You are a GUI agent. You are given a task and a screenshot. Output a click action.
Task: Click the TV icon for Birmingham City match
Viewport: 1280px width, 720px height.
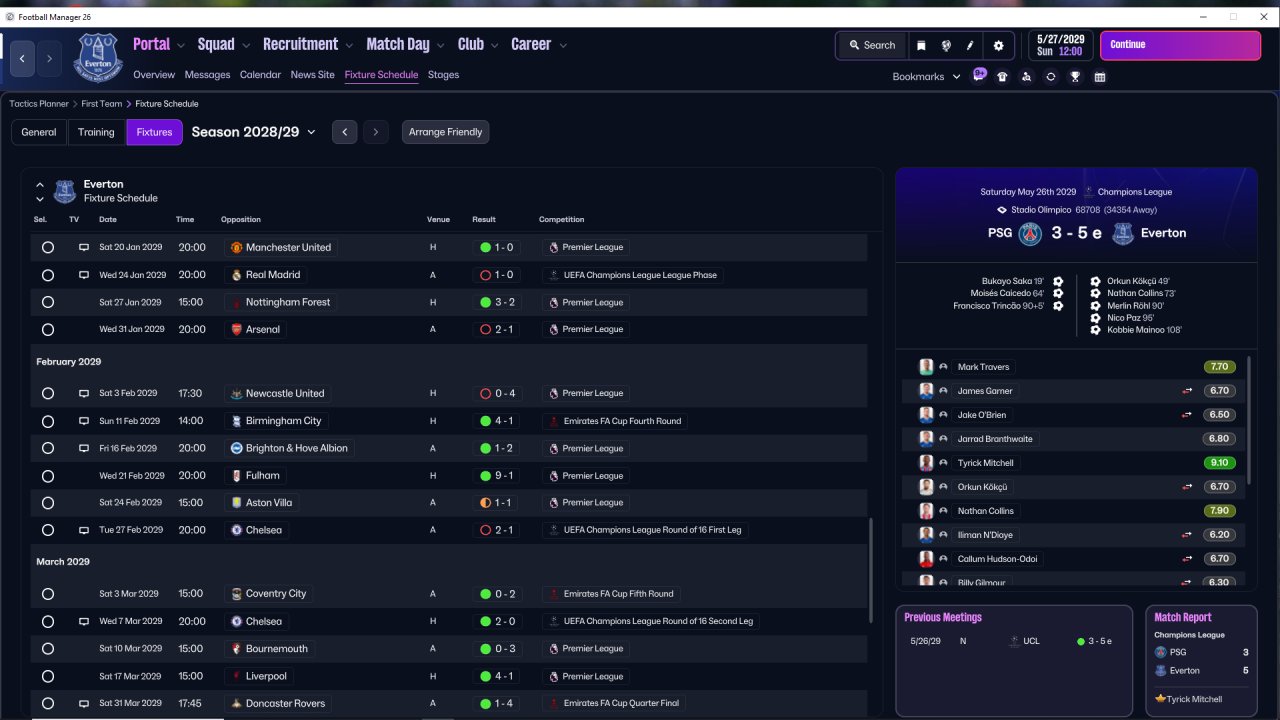(x=84, y=421)
